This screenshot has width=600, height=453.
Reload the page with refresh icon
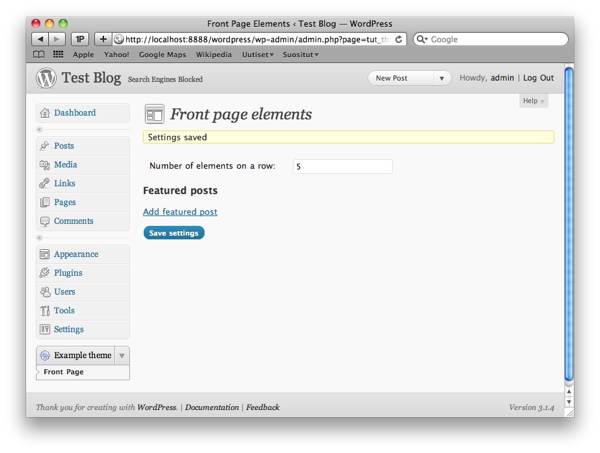[x=398, y=39]
